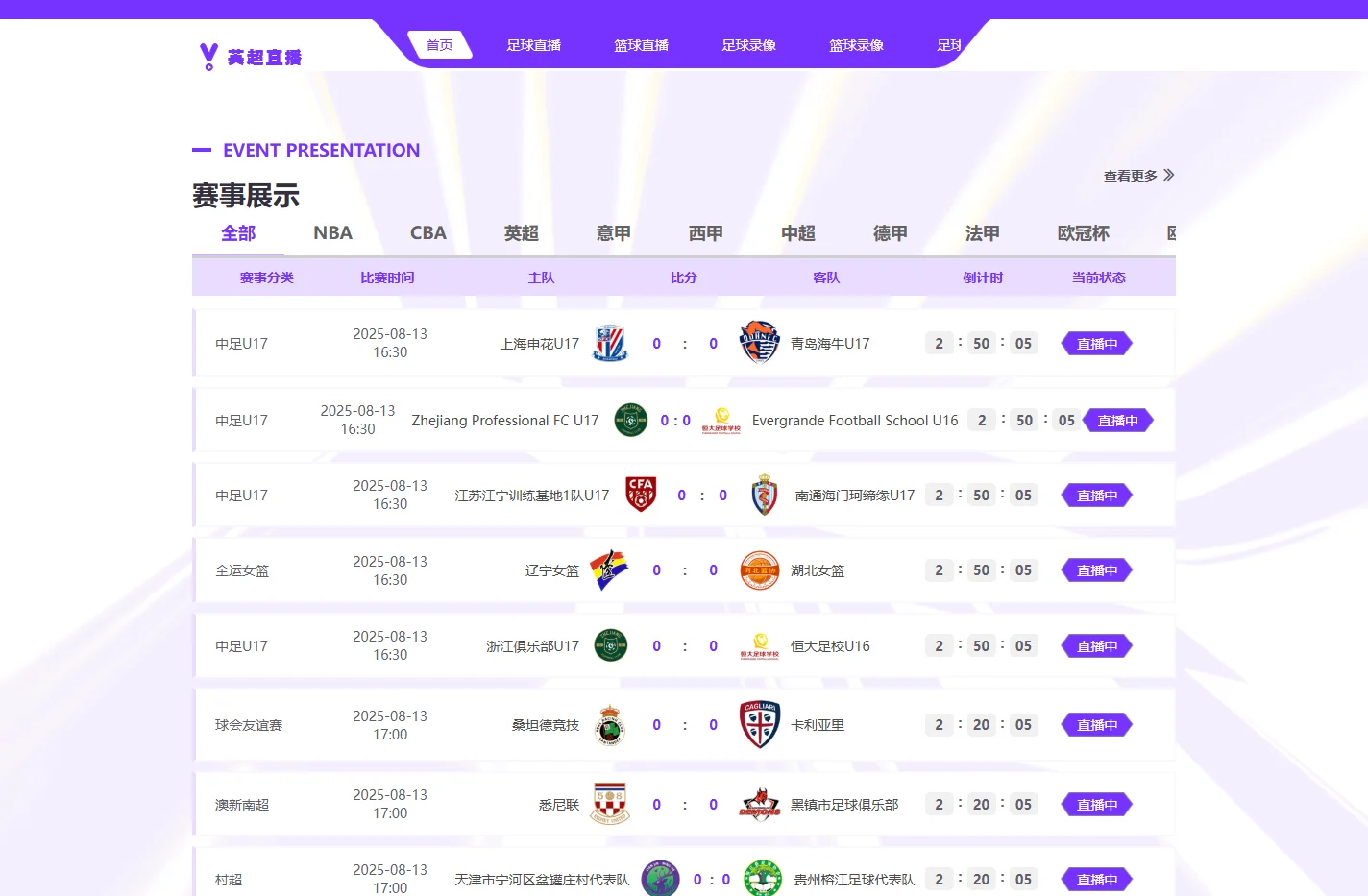Click the 浙江俱乐部U17 team crest
Viewport: 1368px width, 896px height.
click(610, 645)
